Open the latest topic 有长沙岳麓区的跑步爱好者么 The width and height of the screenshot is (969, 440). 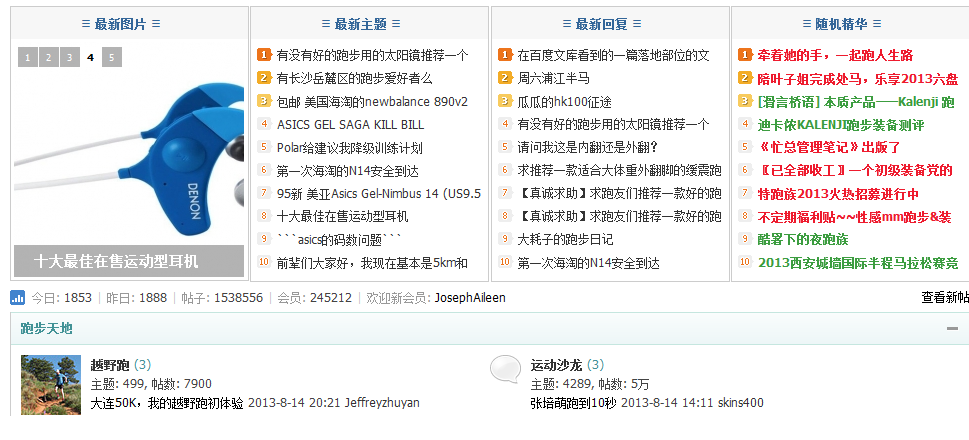pos(355,78)
